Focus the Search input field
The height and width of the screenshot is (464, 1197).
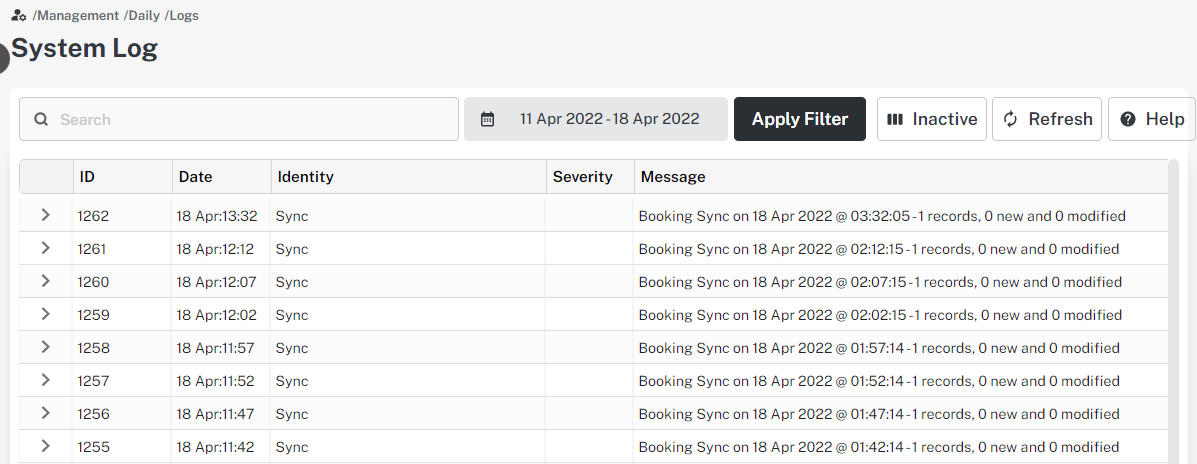(250, 119)
